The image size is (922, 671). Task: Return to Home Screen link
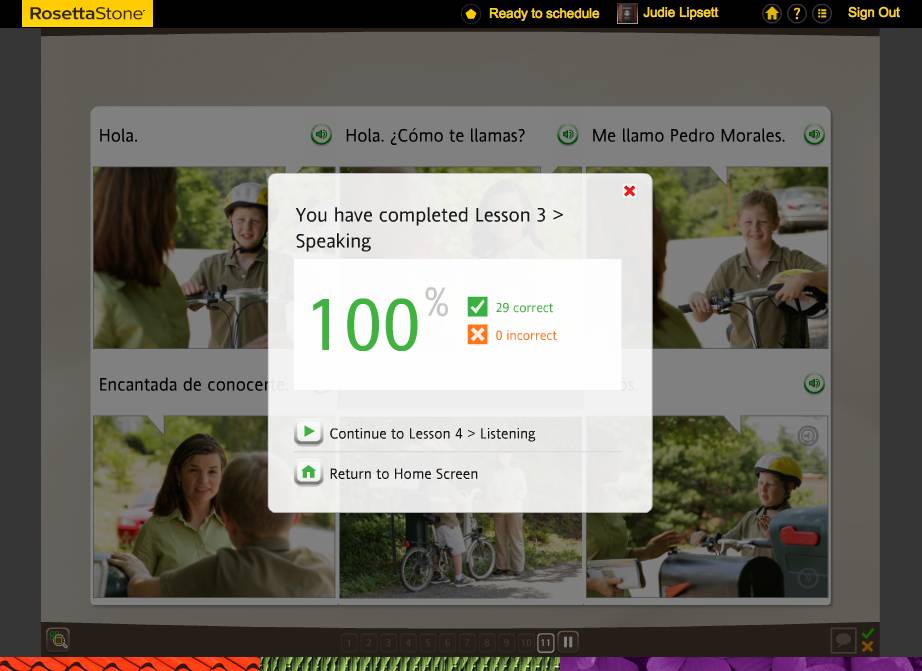point(403,473)
